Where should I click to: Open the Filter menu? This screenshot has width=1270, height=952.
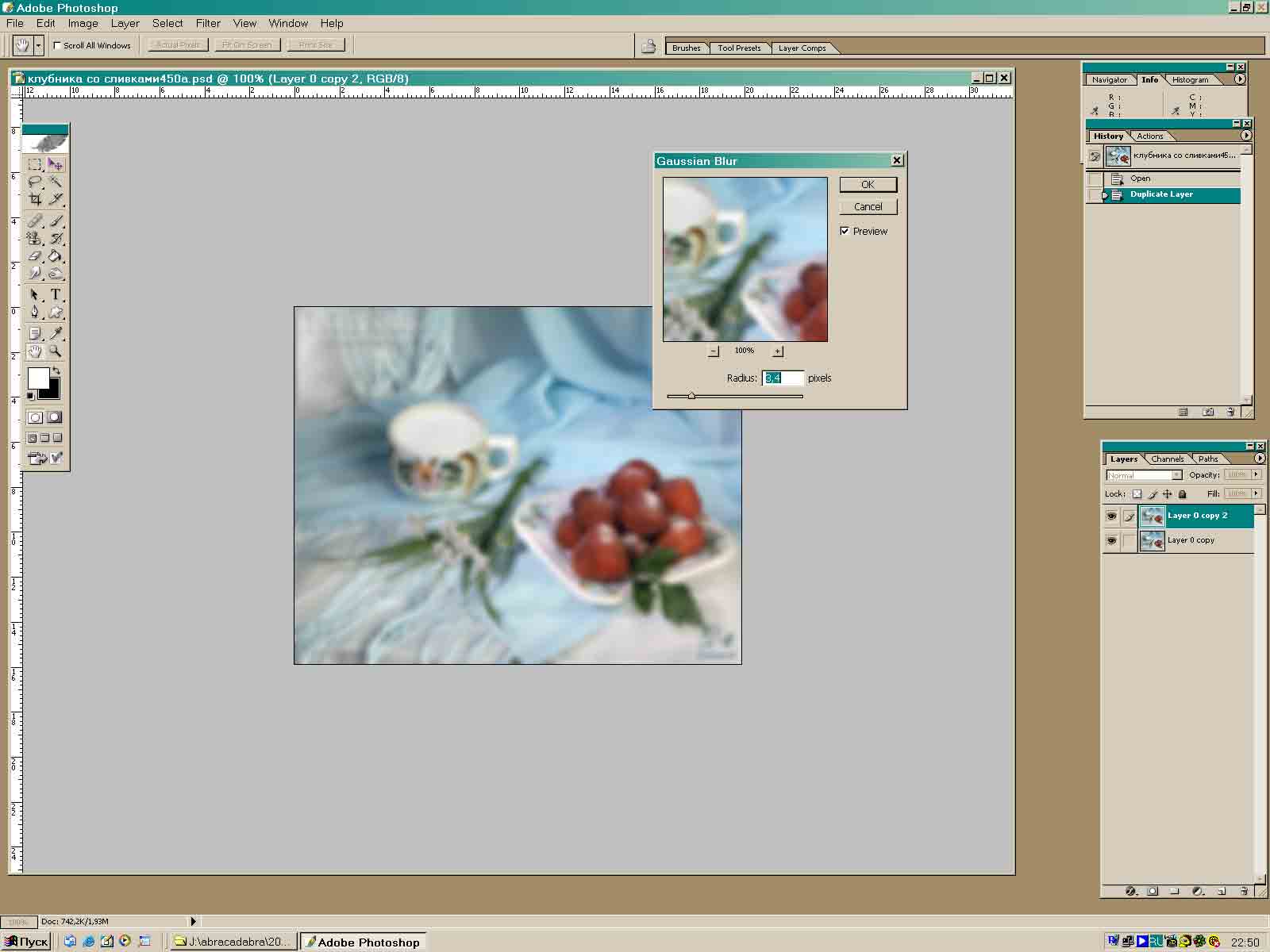point(208,23)
